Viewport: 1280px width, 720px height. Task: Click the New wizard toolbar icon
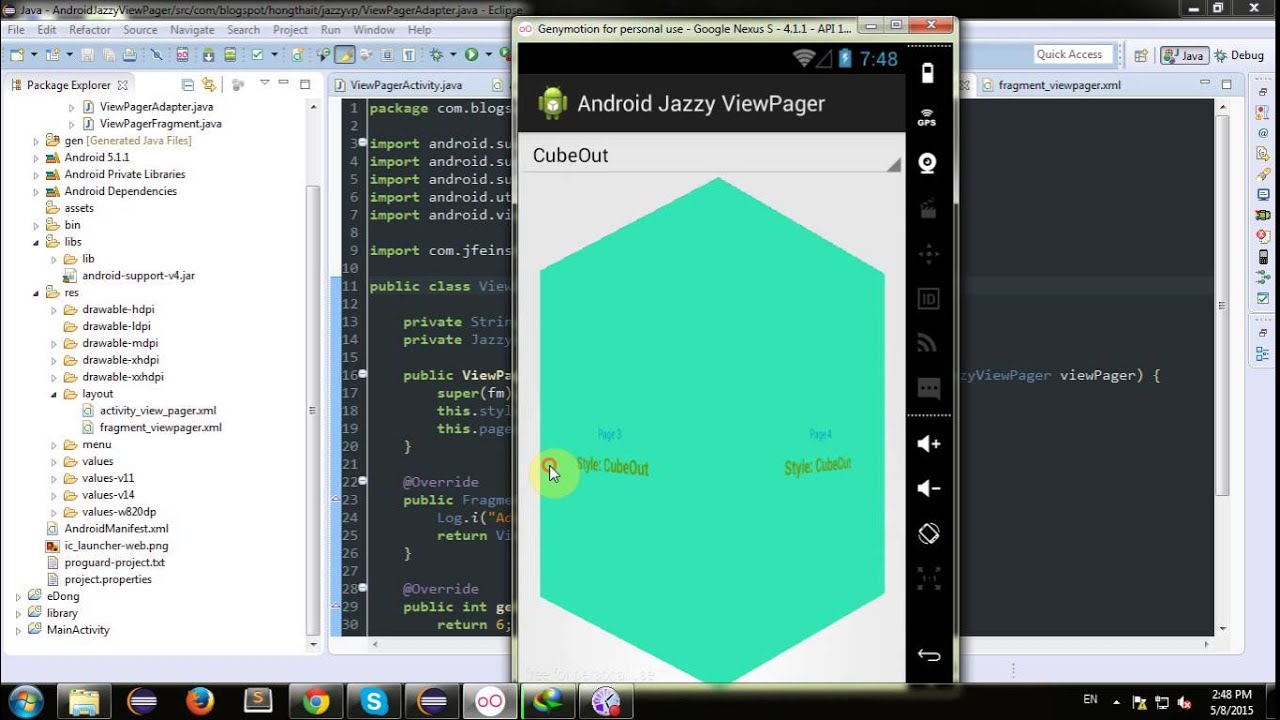pyautogui.click(x=17, y=55)
